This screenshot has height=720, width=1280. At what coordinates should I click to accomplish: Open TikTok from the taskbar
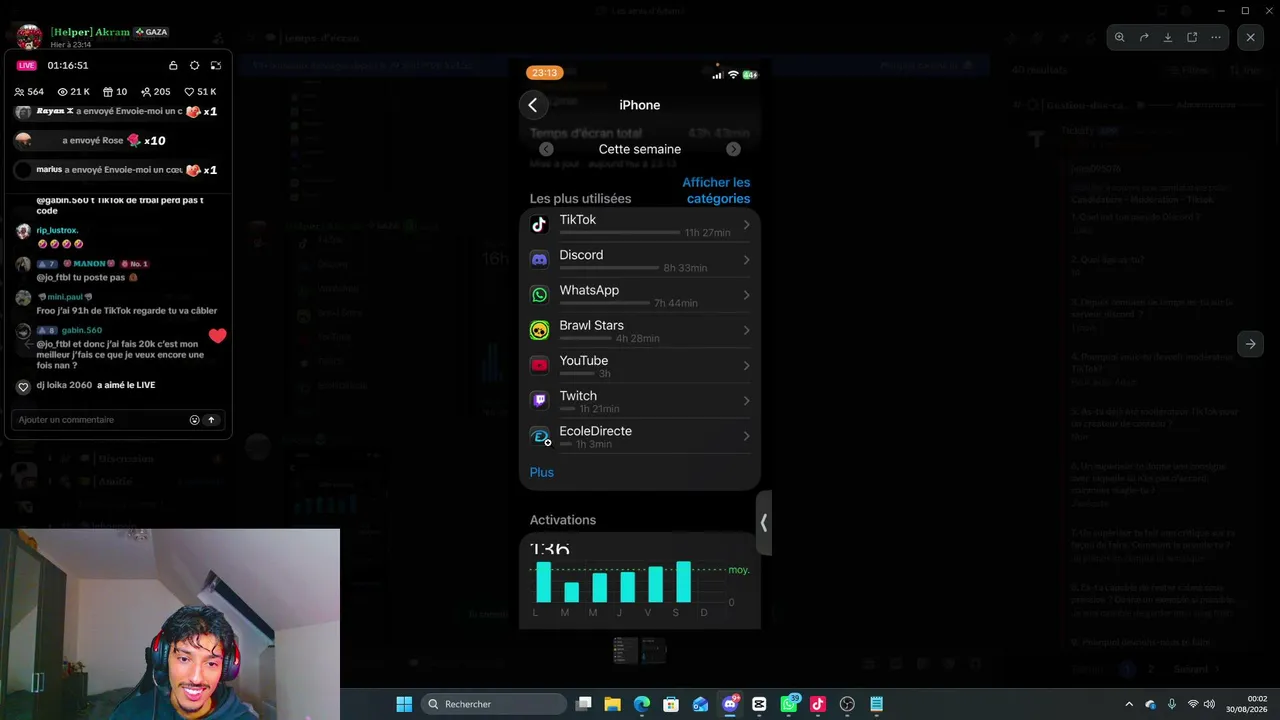pos(818,704)
